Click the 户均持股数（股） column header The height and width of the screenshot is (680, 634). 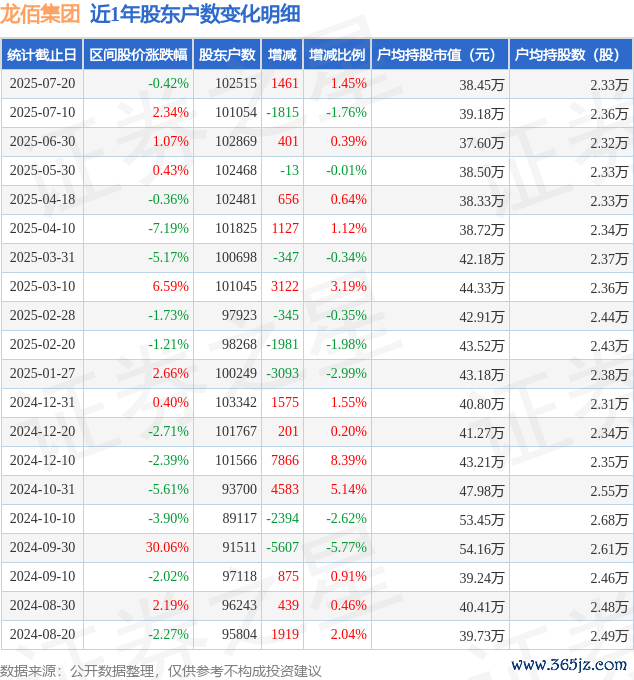point(570,55)
